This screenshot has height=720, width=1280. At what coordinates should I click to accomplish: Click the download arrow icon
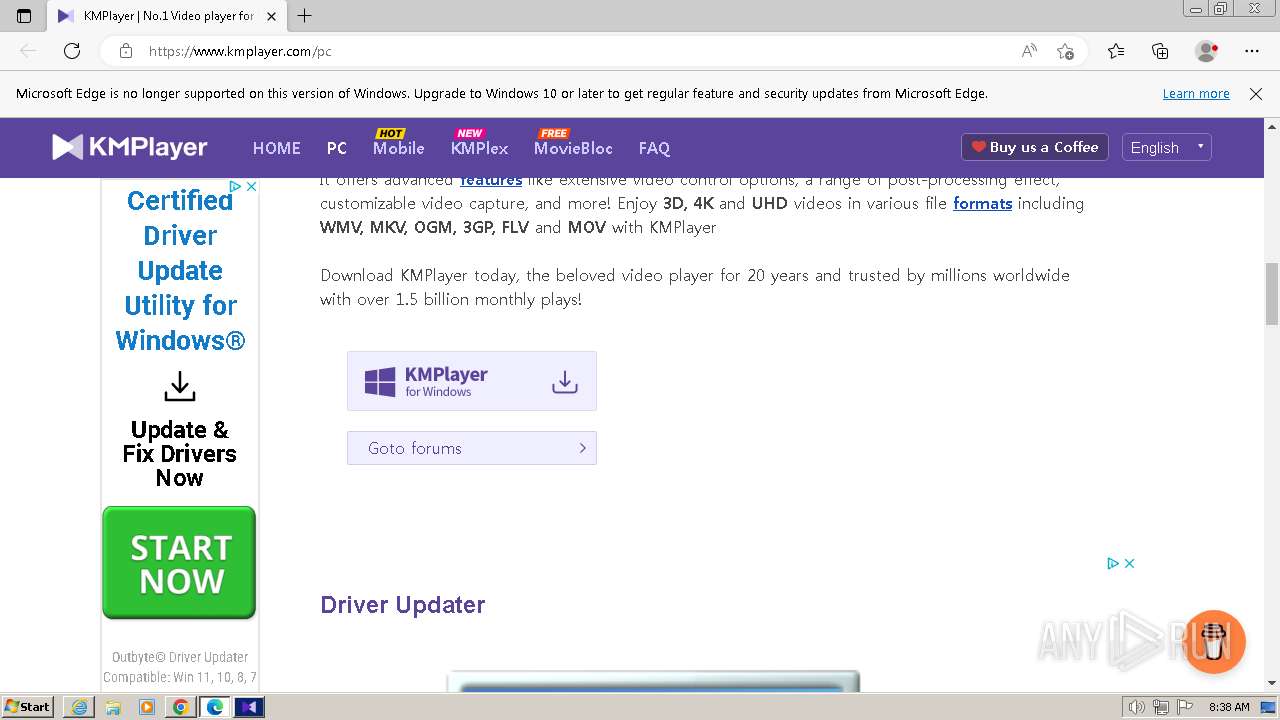tap(565, 382)
